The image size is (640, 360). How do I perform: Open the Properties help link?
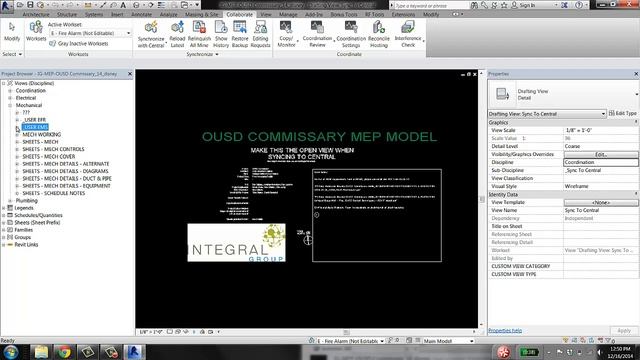coord(505,331)
